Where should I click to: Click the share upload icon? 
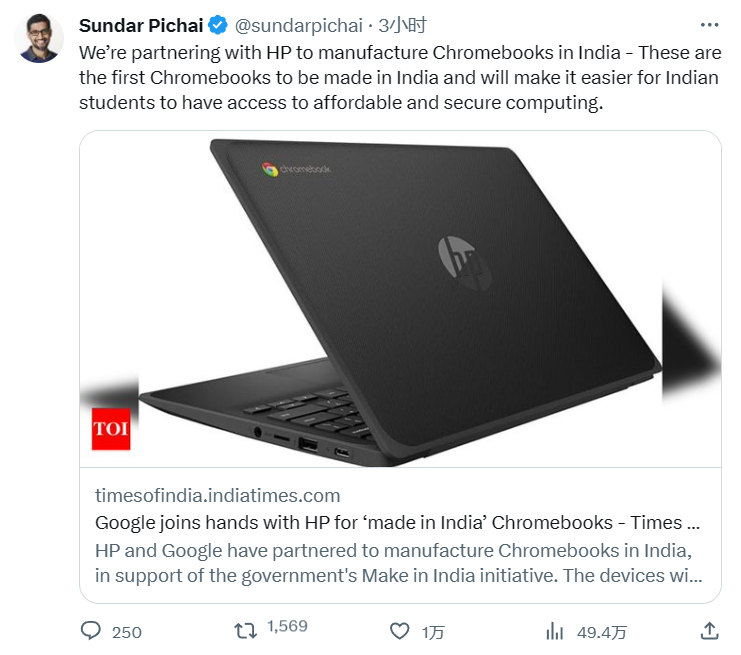click(709, 631)
